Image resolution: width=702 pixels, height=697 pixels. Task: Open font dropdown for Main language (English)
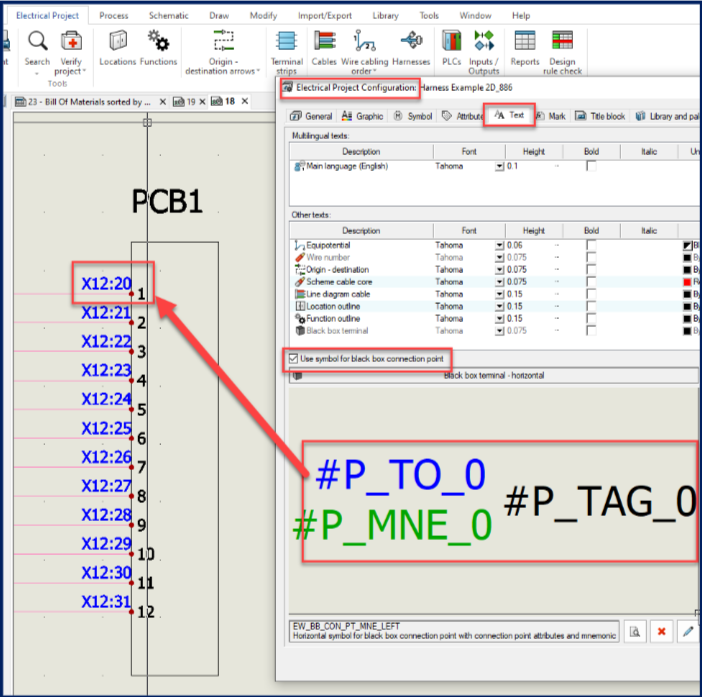(x=499, y=166)
